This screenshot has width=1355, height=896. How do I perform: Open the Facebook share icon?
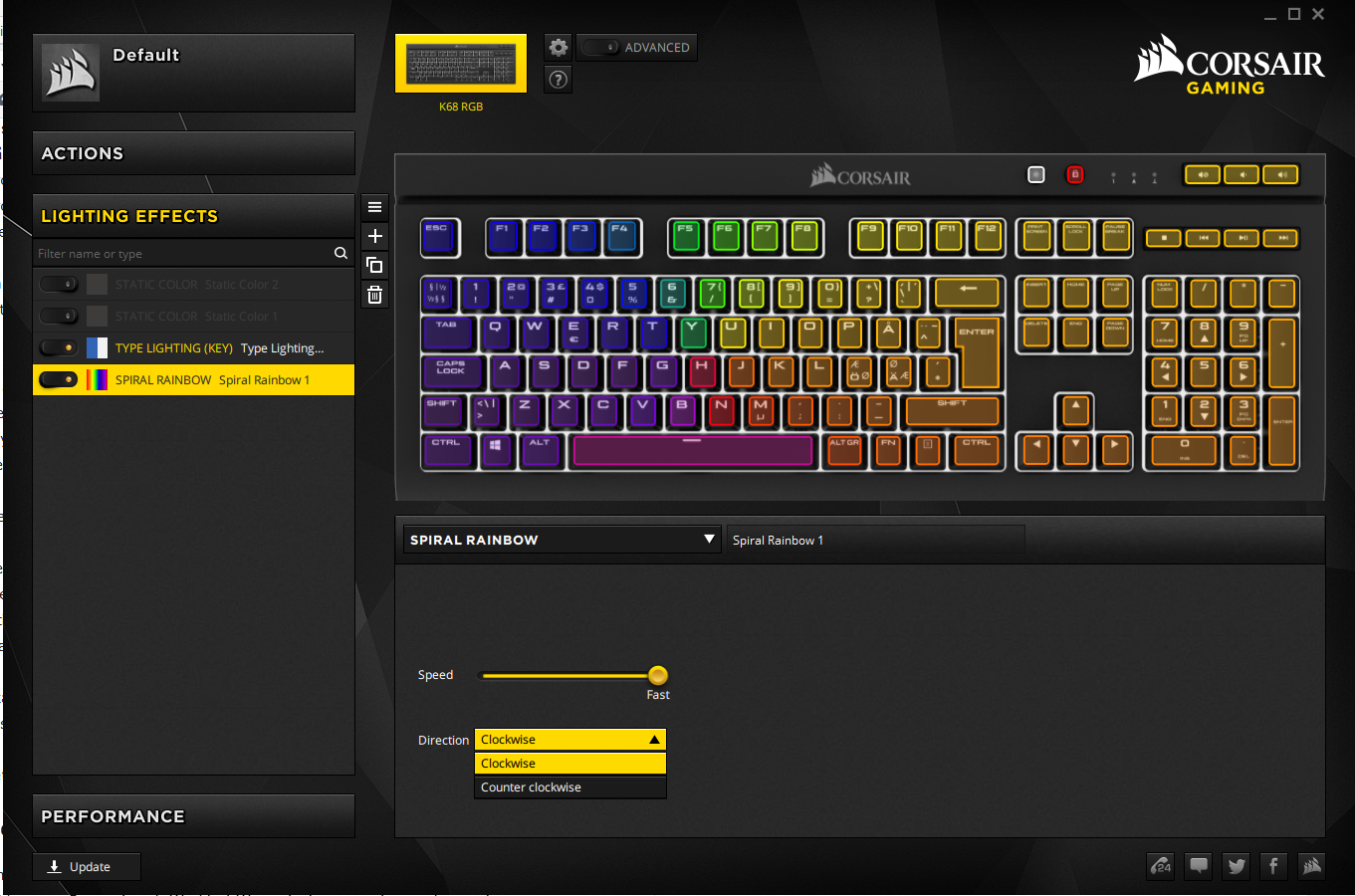1273,866
